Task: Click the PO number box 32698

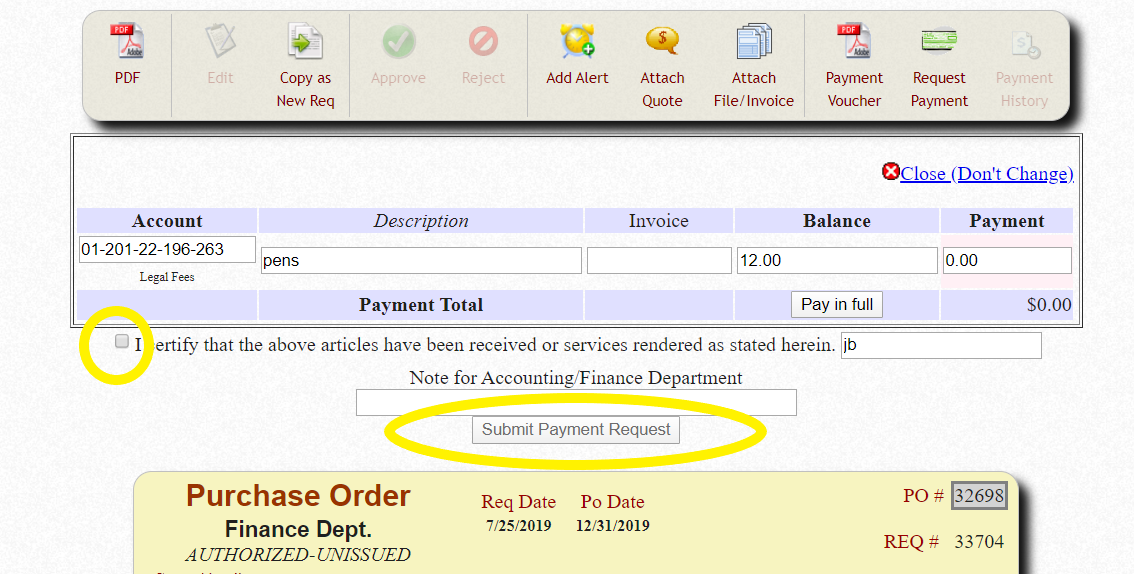Action: [x=979, y=495]
